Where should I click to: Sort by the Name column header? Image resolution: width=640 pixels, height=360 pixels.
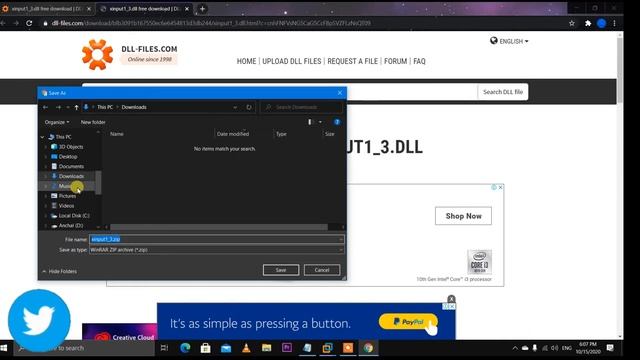pos(117,134)
